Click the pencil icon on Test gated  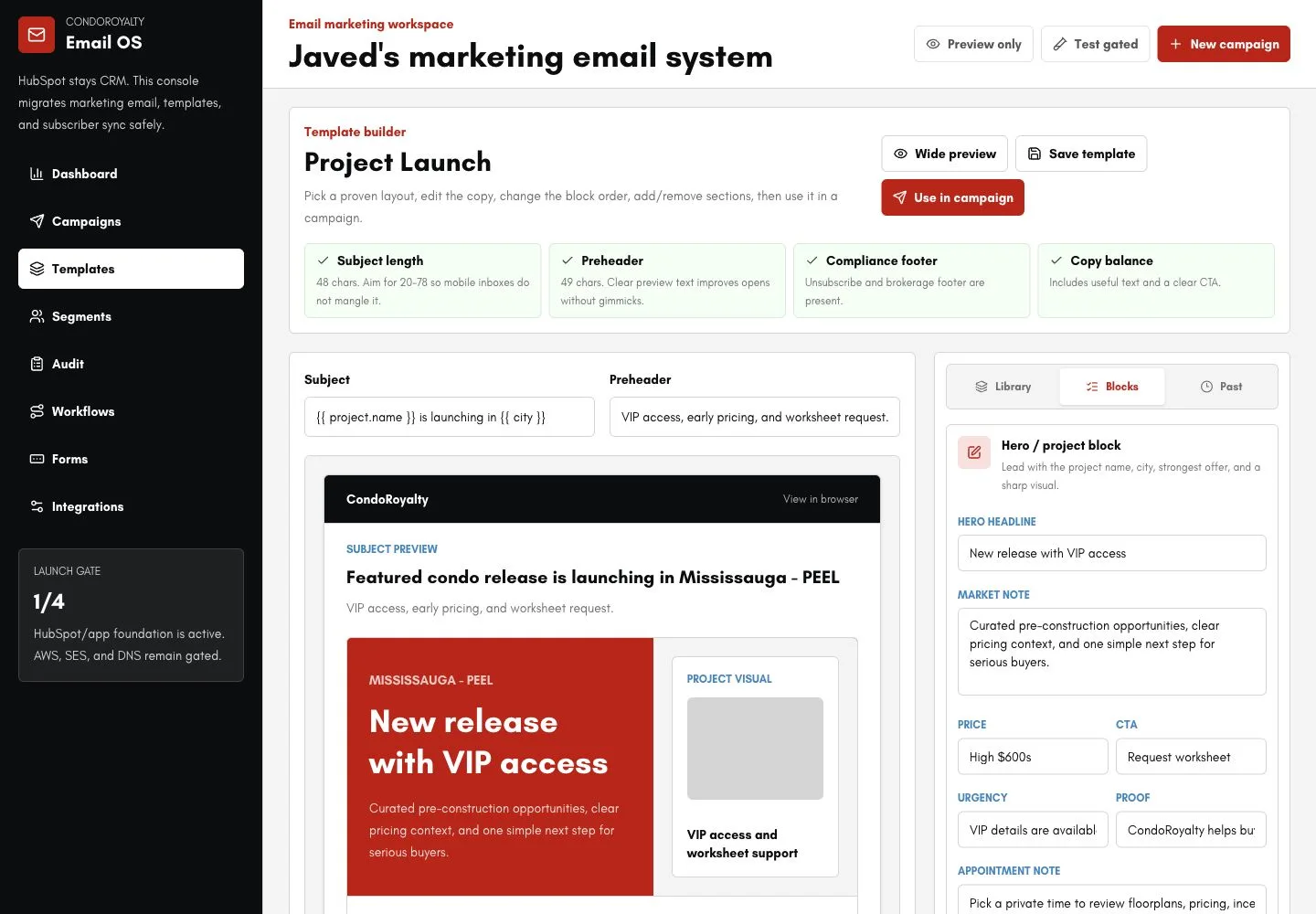click(1060, 44)
